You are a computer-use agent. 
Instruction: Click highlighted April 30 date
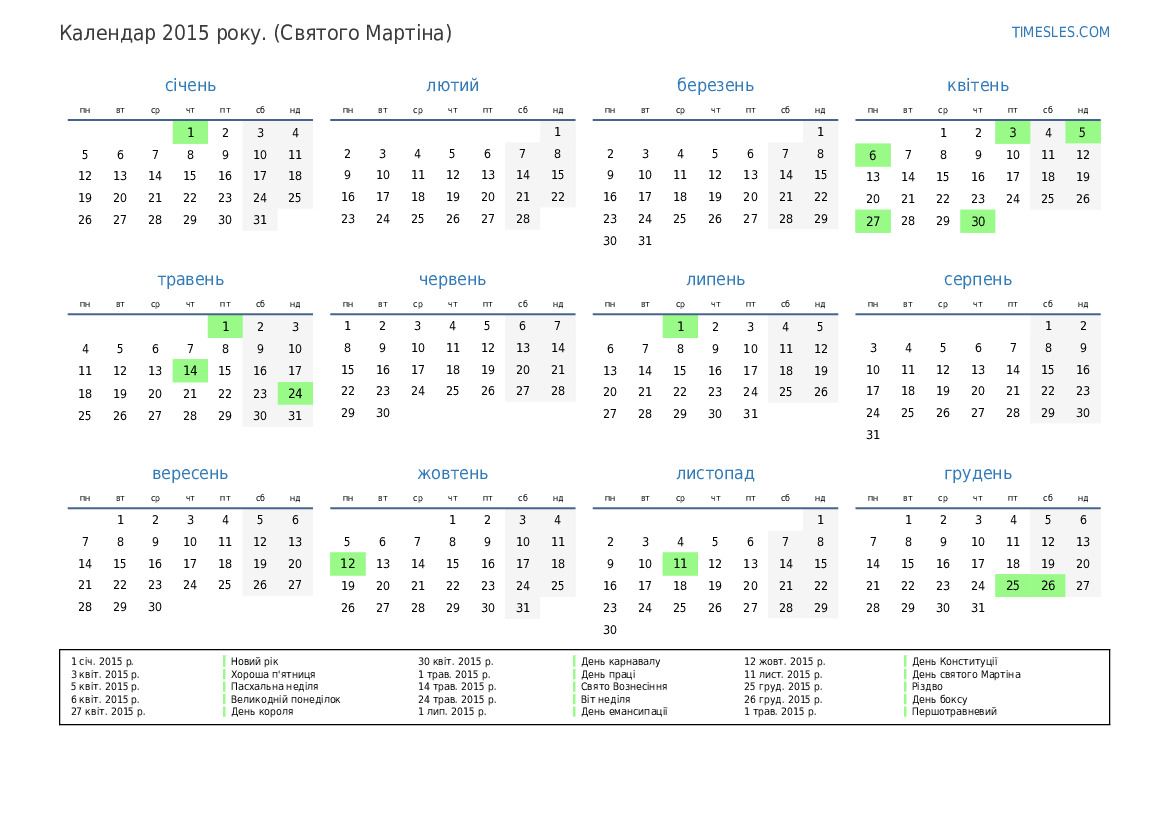click(977, 221)
